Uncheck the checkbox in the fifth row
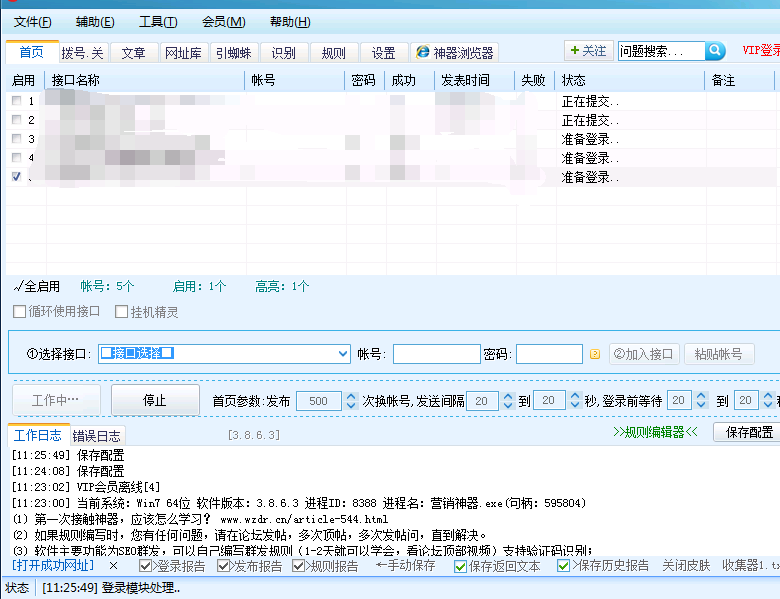This screenshot has height=599, width=780. [16, 177]
